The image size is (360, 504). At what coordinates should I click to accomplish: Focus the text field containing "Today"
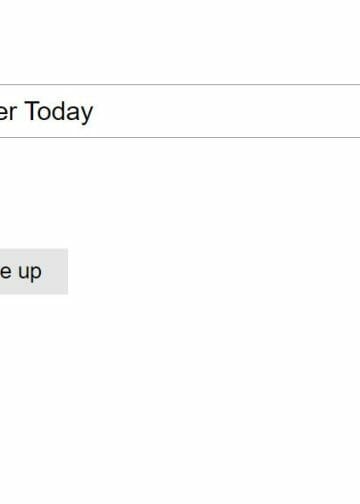(x=180, y=111)
